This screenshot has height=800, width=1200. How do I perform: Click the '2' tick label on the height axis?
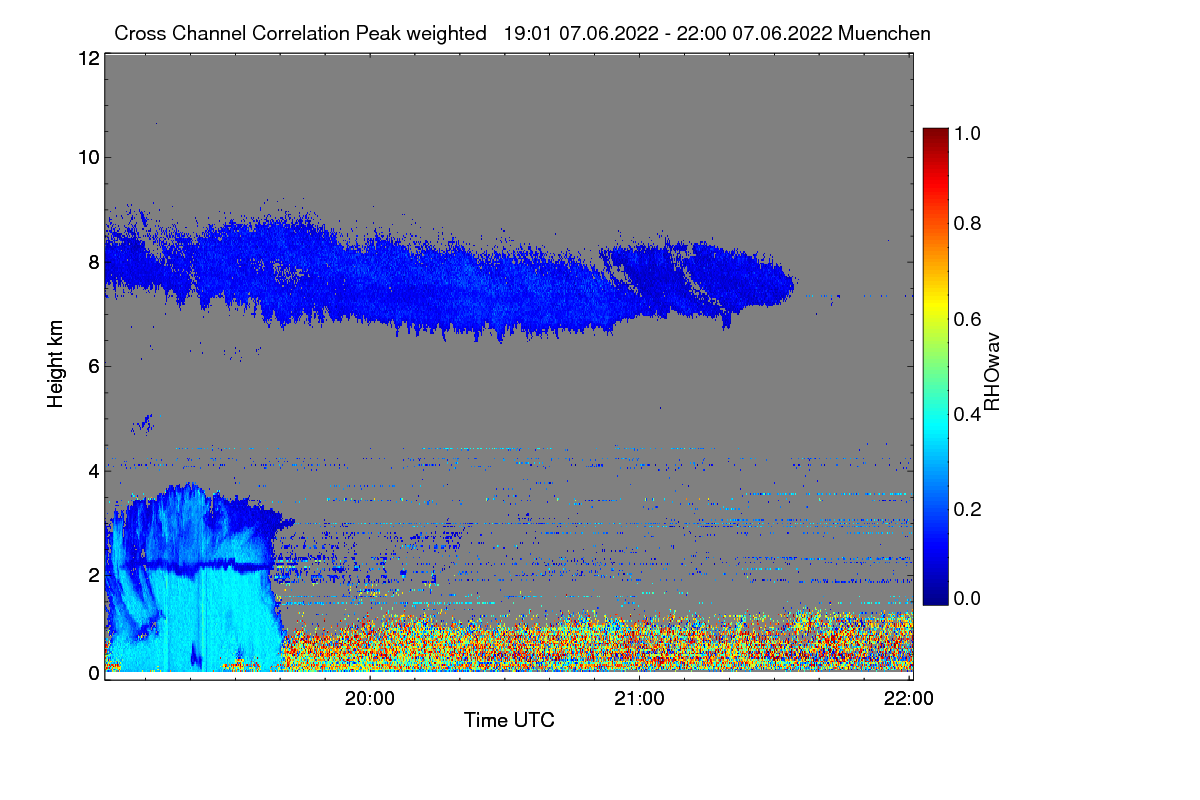point(94,574)
